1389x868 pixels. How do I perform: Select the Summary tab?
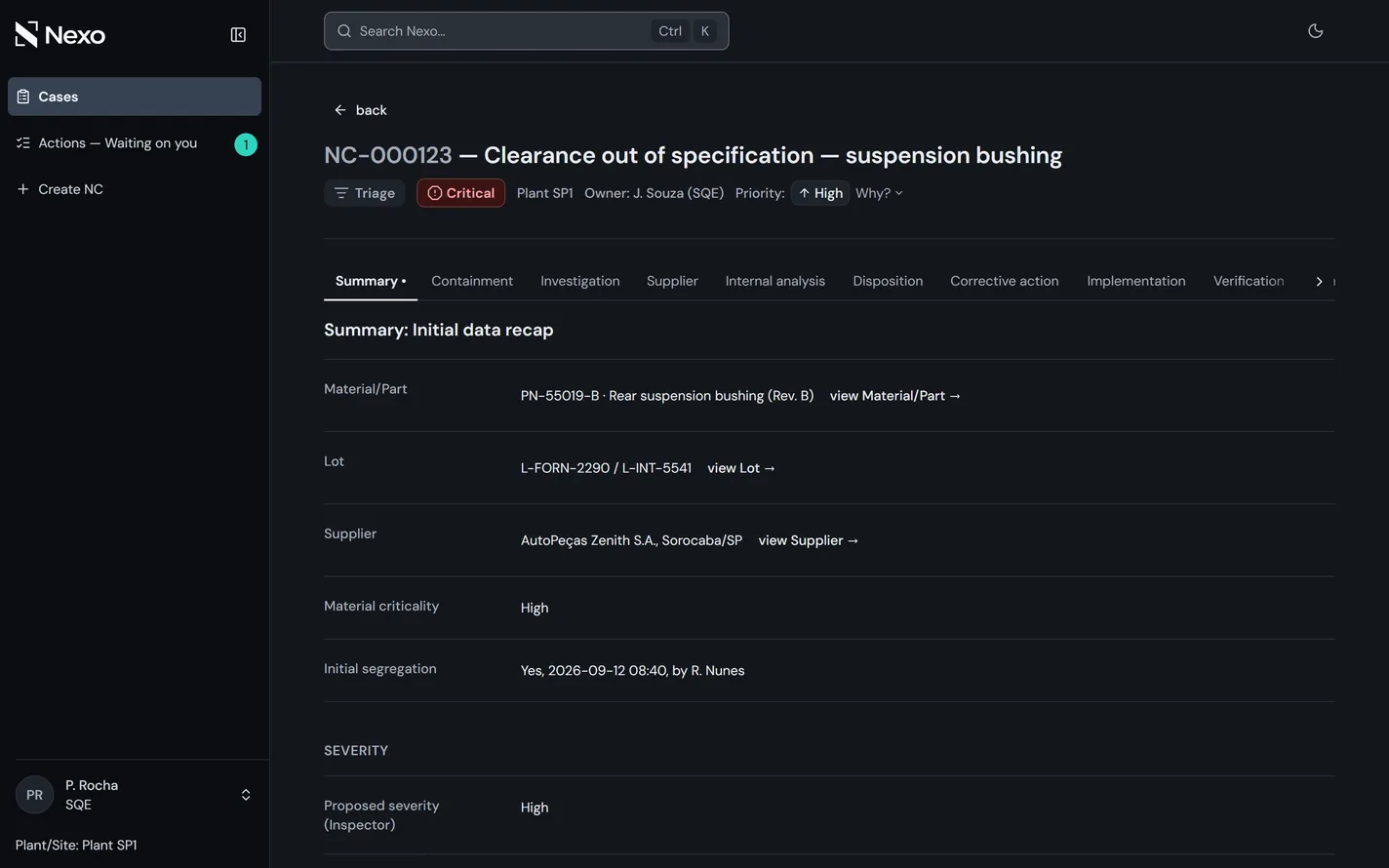click(371, 281)
